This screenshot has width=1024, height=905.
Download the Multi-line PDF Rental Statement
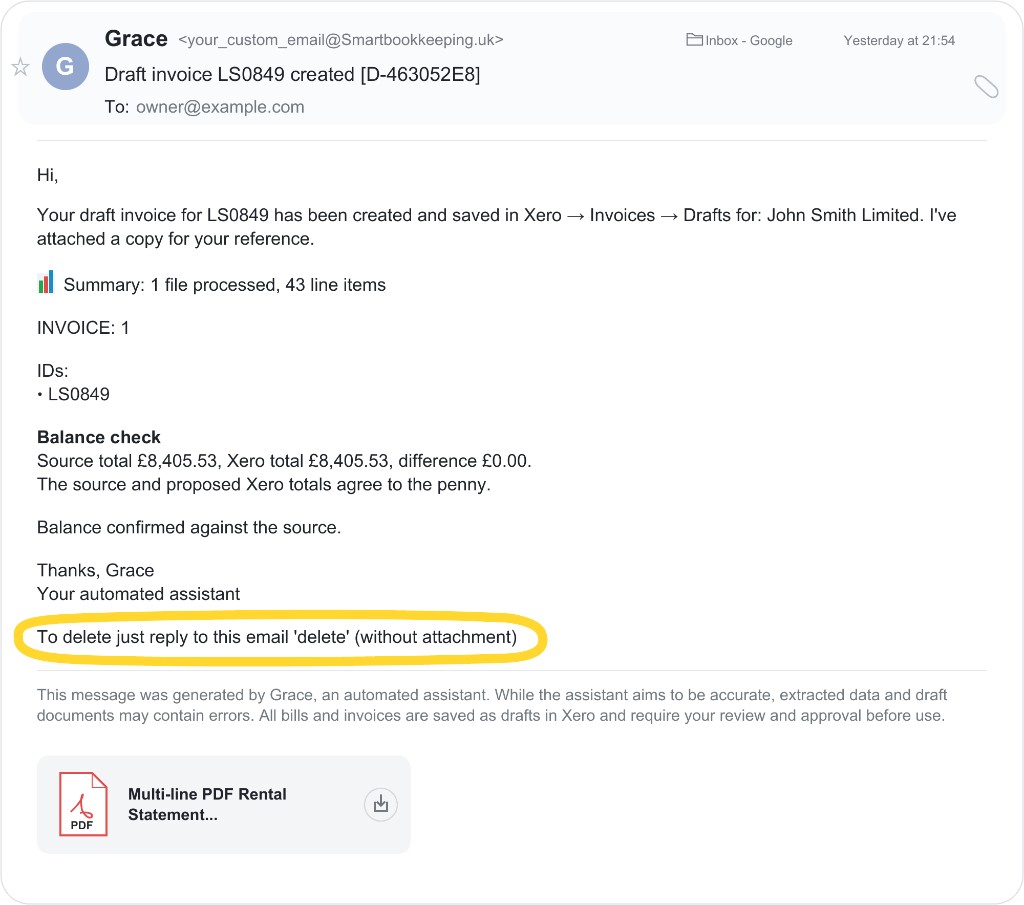[x=381, y=804]
